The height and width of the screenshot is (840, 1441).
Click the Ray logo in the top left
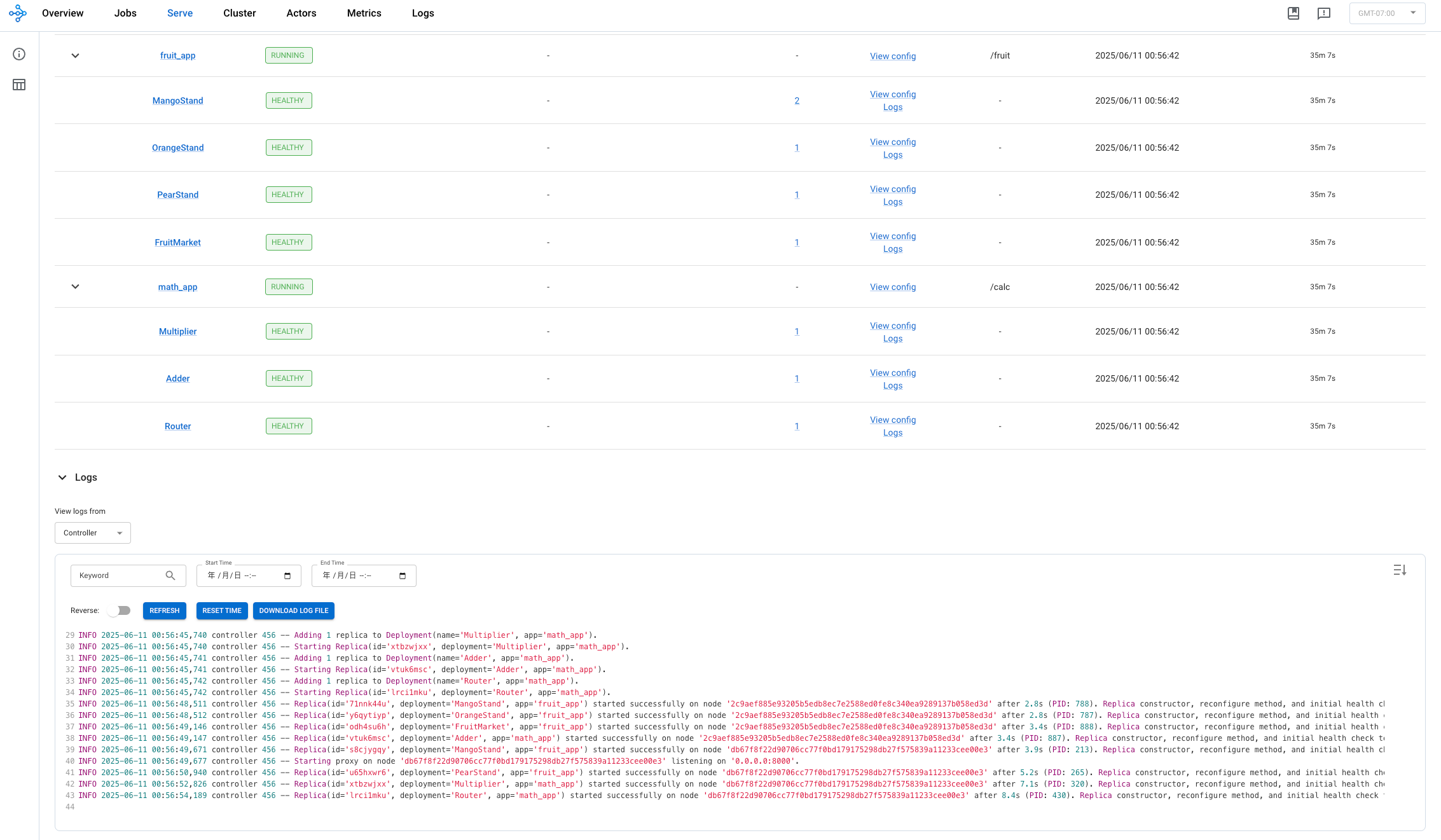(x=18, y=13)
